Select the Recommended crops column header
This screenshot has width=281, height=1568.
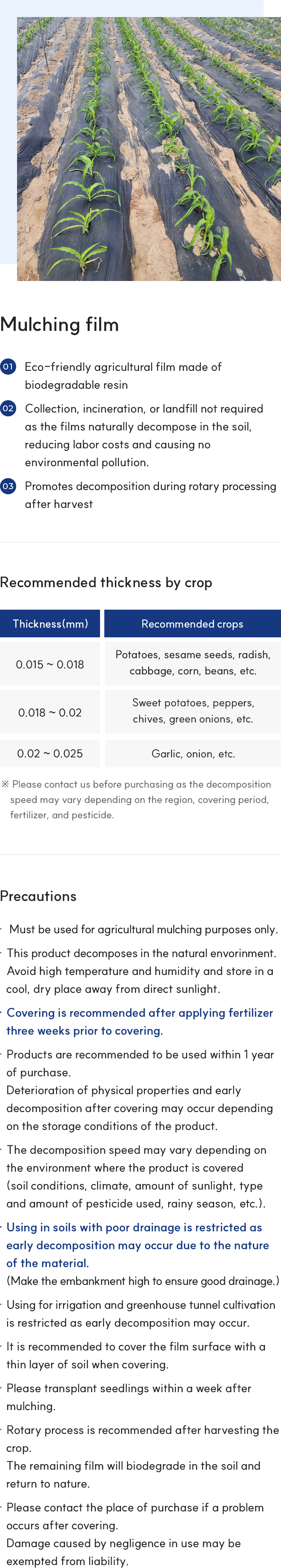click(x=192, y=624)
